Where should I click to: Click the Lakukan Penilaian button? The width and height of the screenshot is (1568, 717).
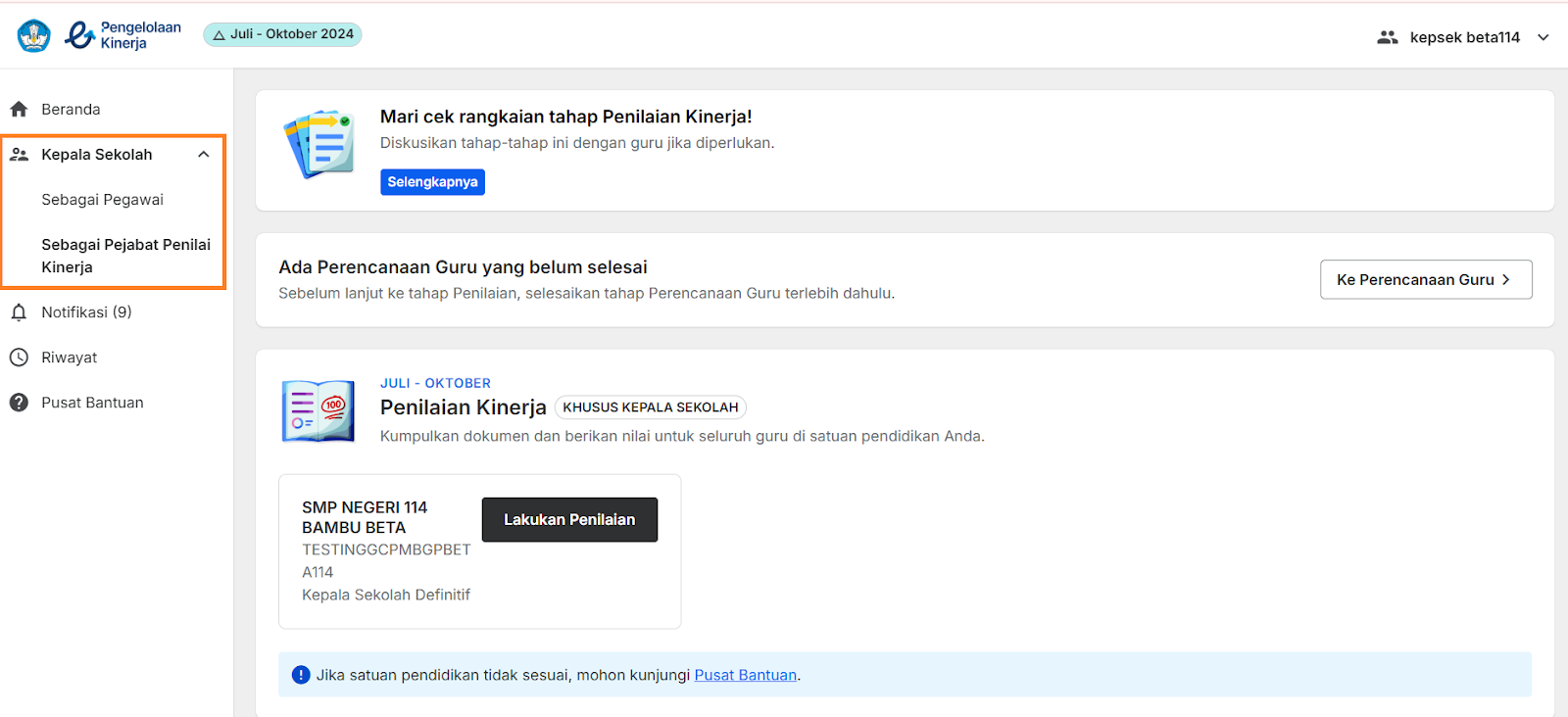pos(569,520)
